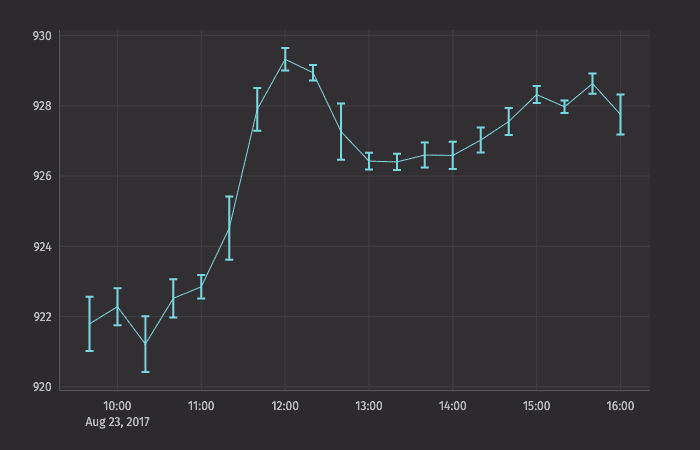Click the lowest data point near 10:20
This screenshot has width=700, height=450.
(x=145, y=344)
